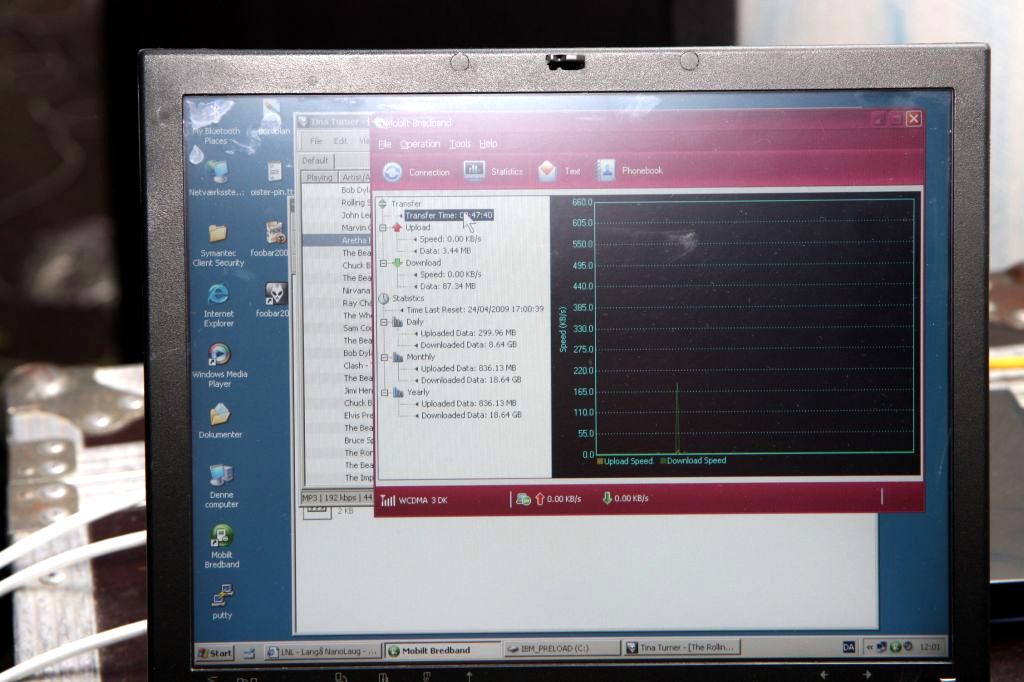
Task: Click the Download Speed legend swatch
Action: click(x=663, y=461)
